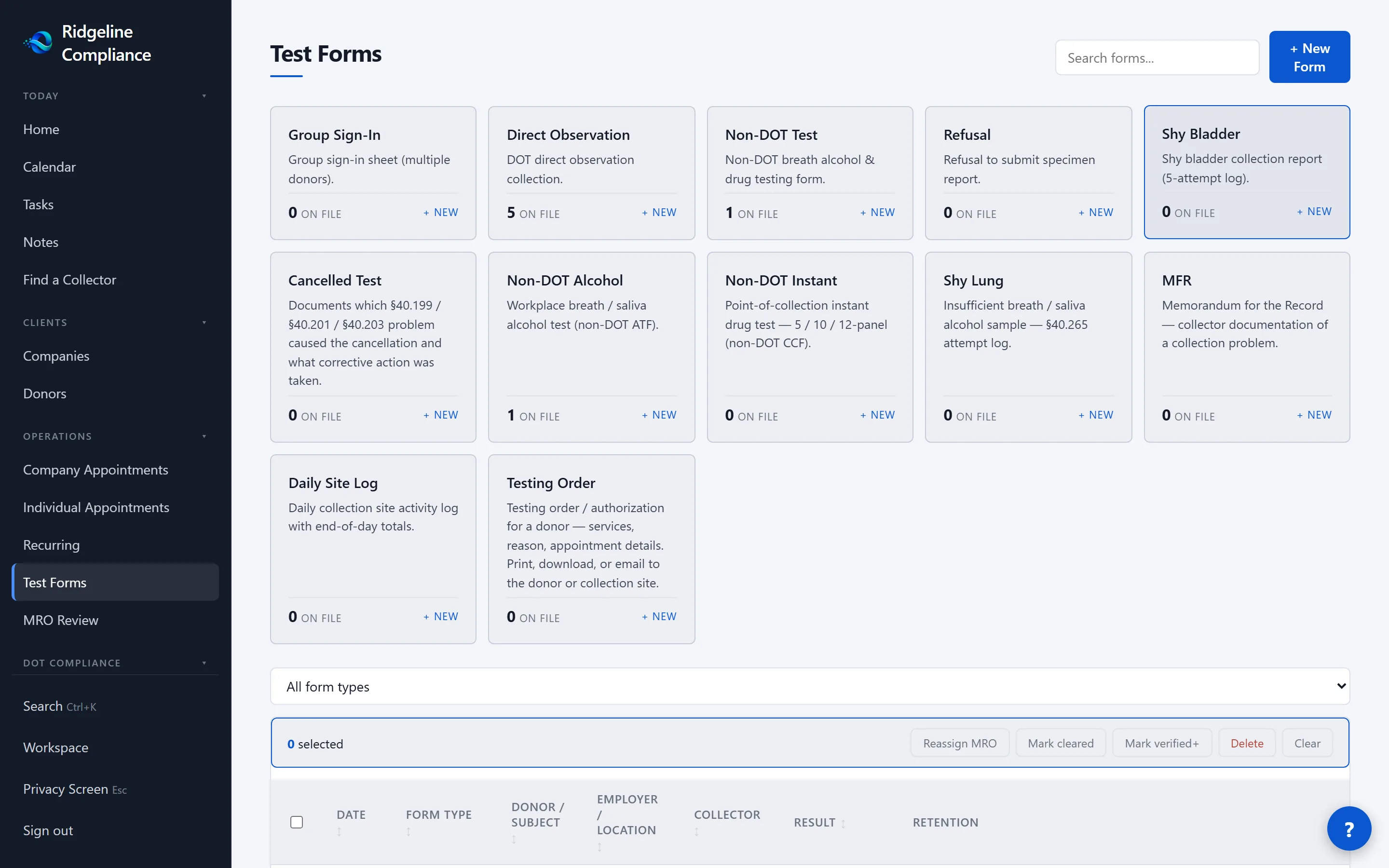Create new Testing Order via + NEW
1389x868 pixels.
(659, 617)
